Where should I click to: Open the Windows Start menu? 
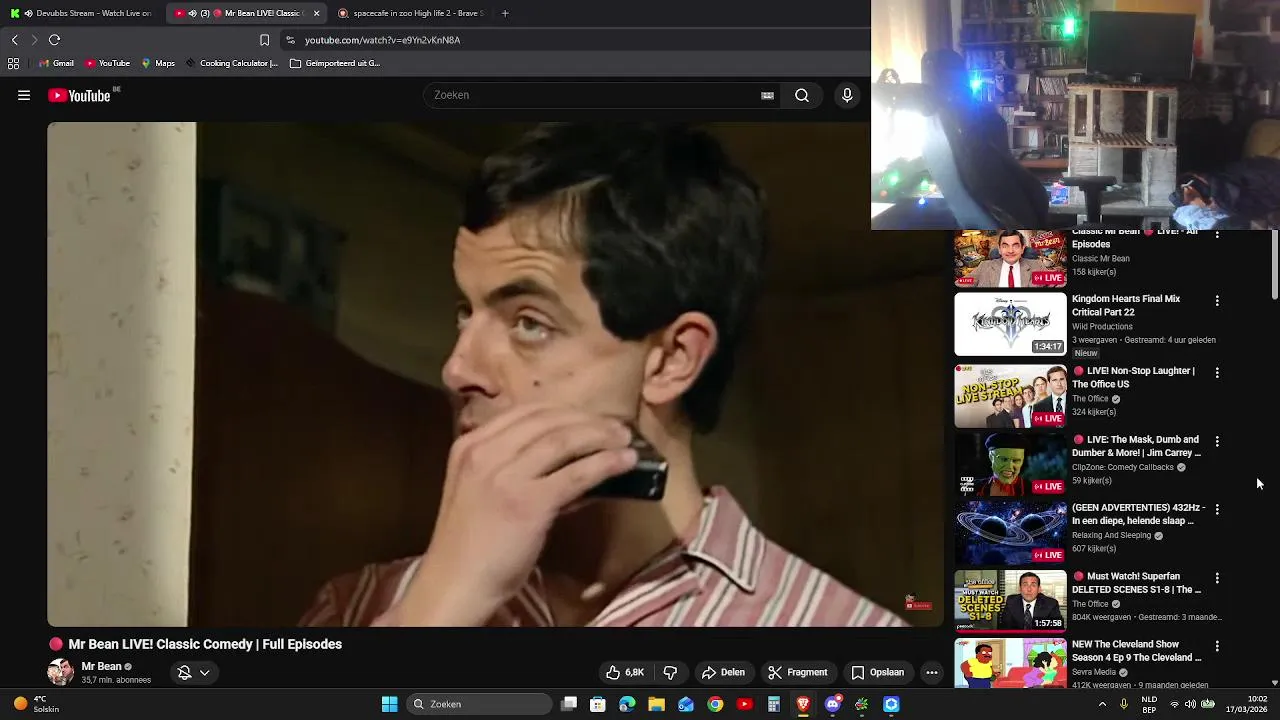click(x=389, y=704)
